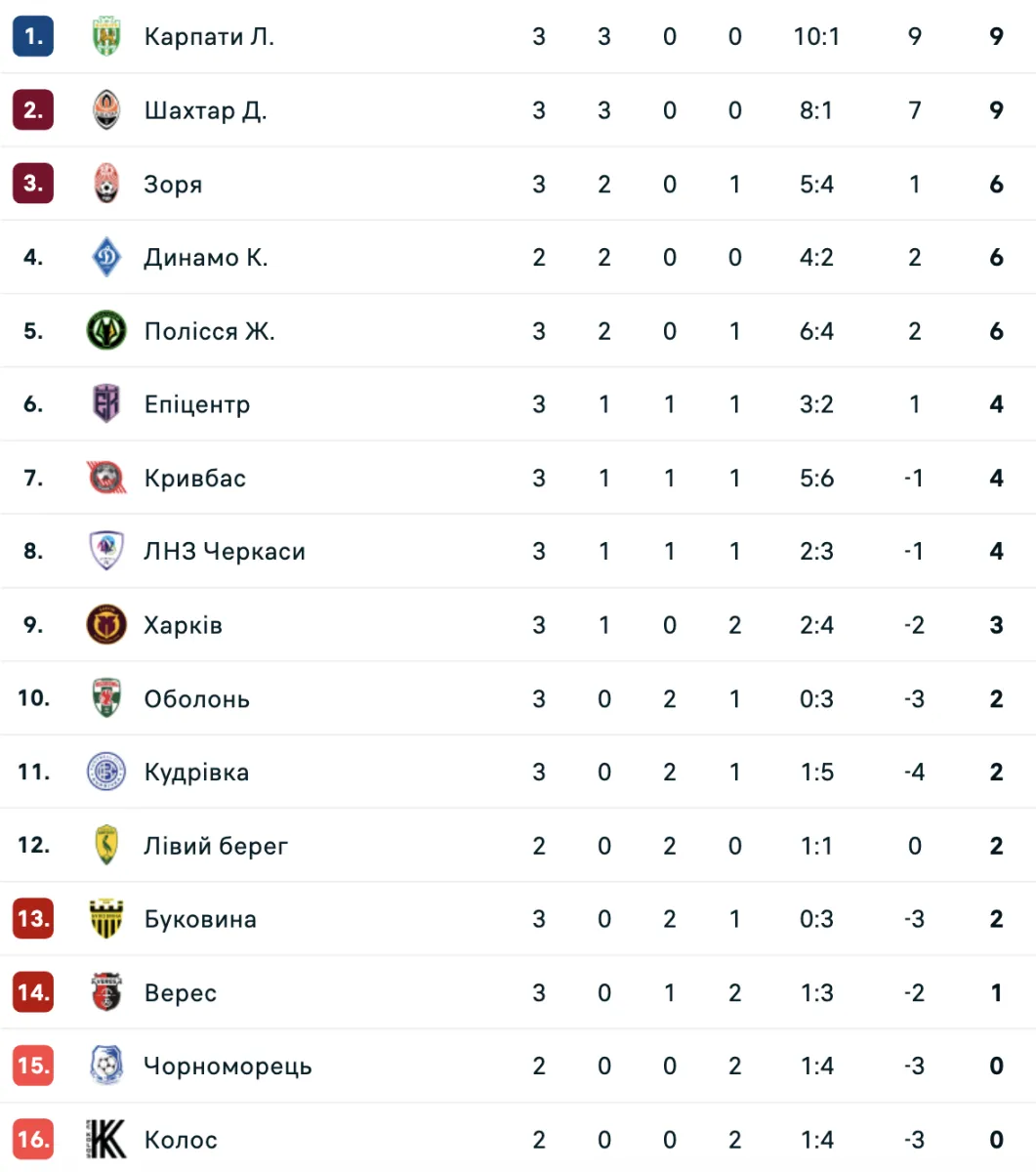Open the Оболонь team link

pyautogui.click(x=196, y=699)
